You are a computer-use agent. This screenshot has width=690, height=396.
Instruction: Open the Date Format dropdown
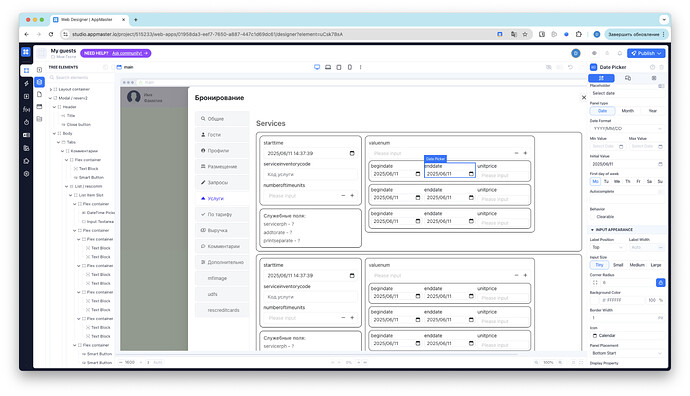click(x=627, y=128)
